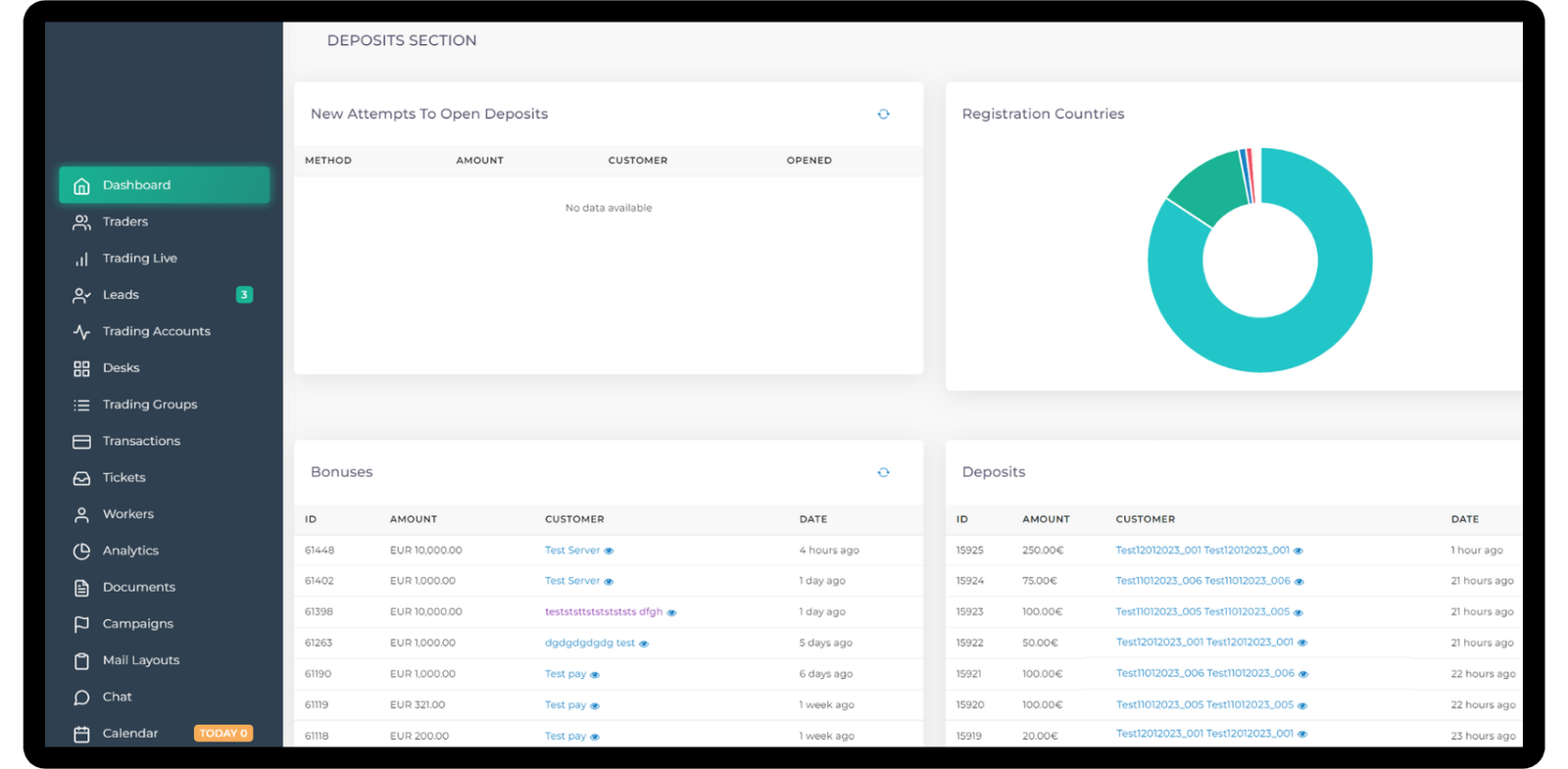
Task: Click the Analytics pie chart icon
Action: pyautogui.click(x=81, y=552)
